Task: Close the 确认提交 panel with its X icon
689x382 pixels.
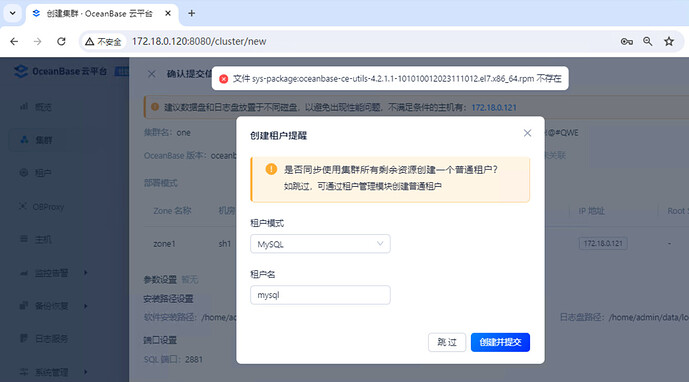Action: 152,74
